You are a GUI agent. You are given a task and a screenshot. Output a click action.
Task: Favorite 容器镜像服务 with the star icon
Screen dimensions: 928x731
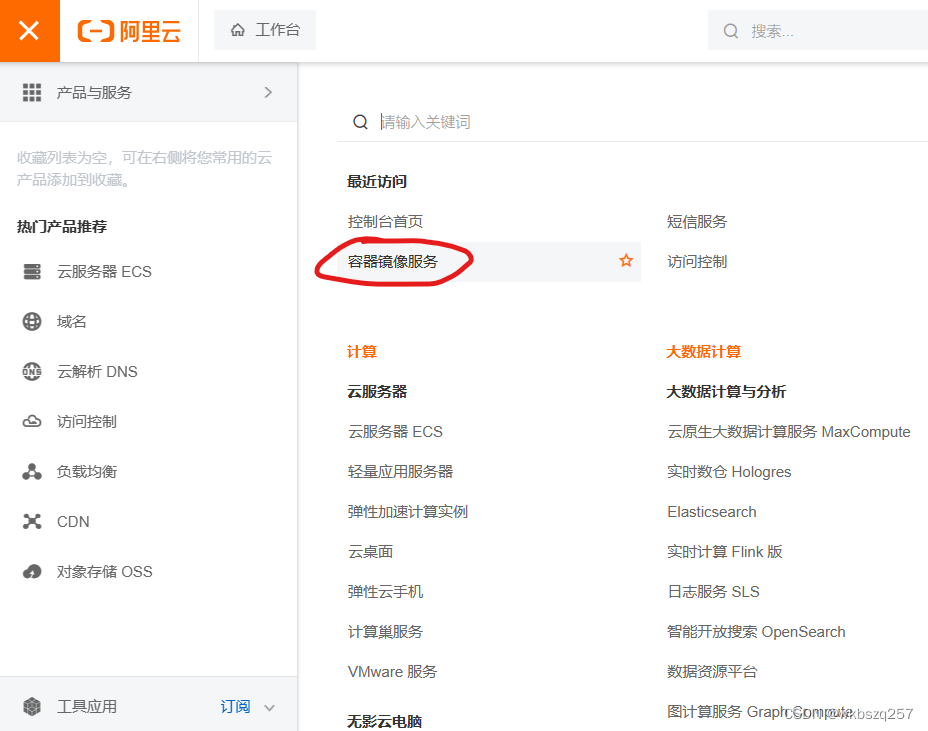coord(626,260)
